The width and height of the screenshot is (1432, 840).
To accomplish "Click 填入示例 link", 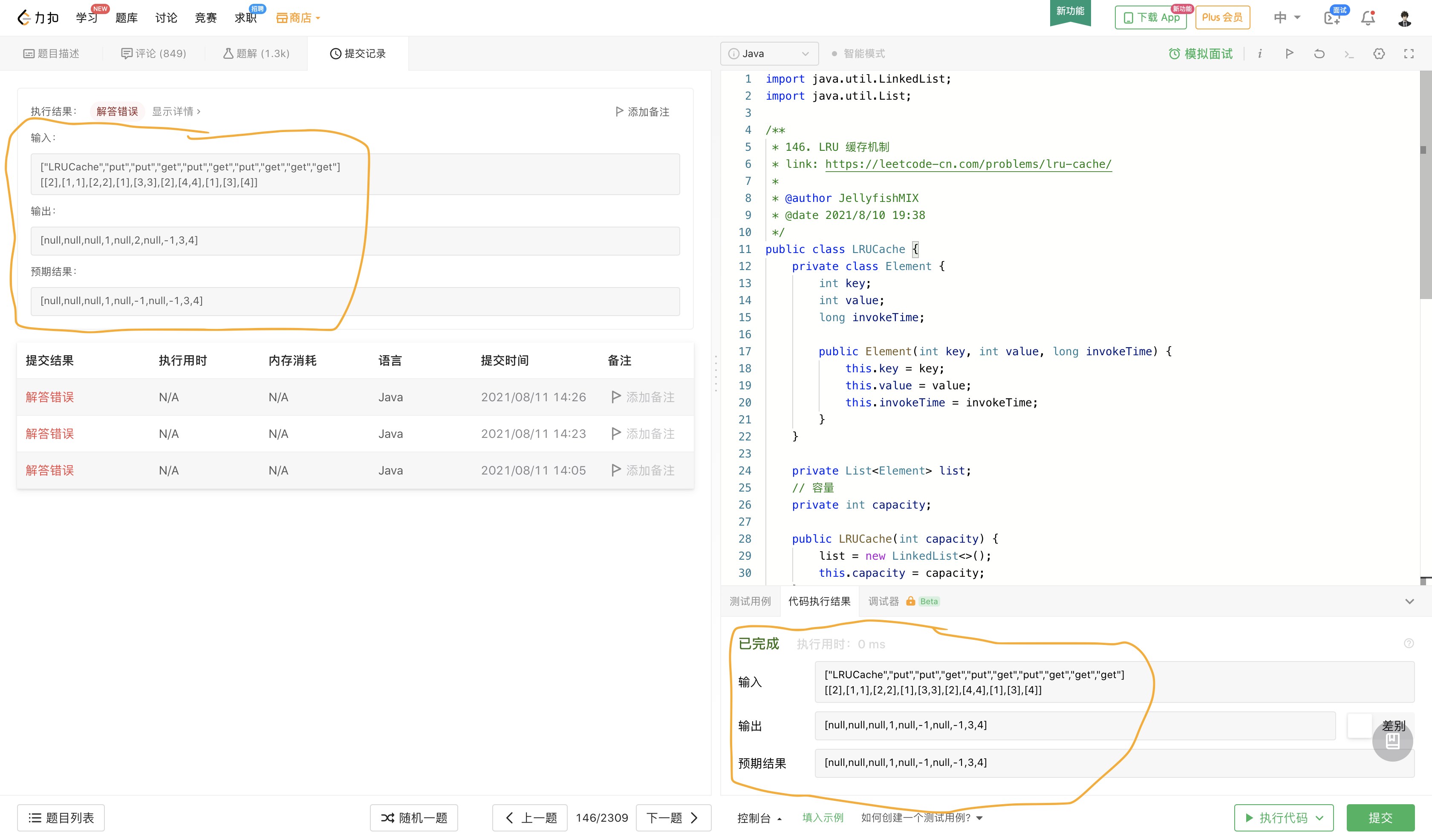I will (823, 818).
